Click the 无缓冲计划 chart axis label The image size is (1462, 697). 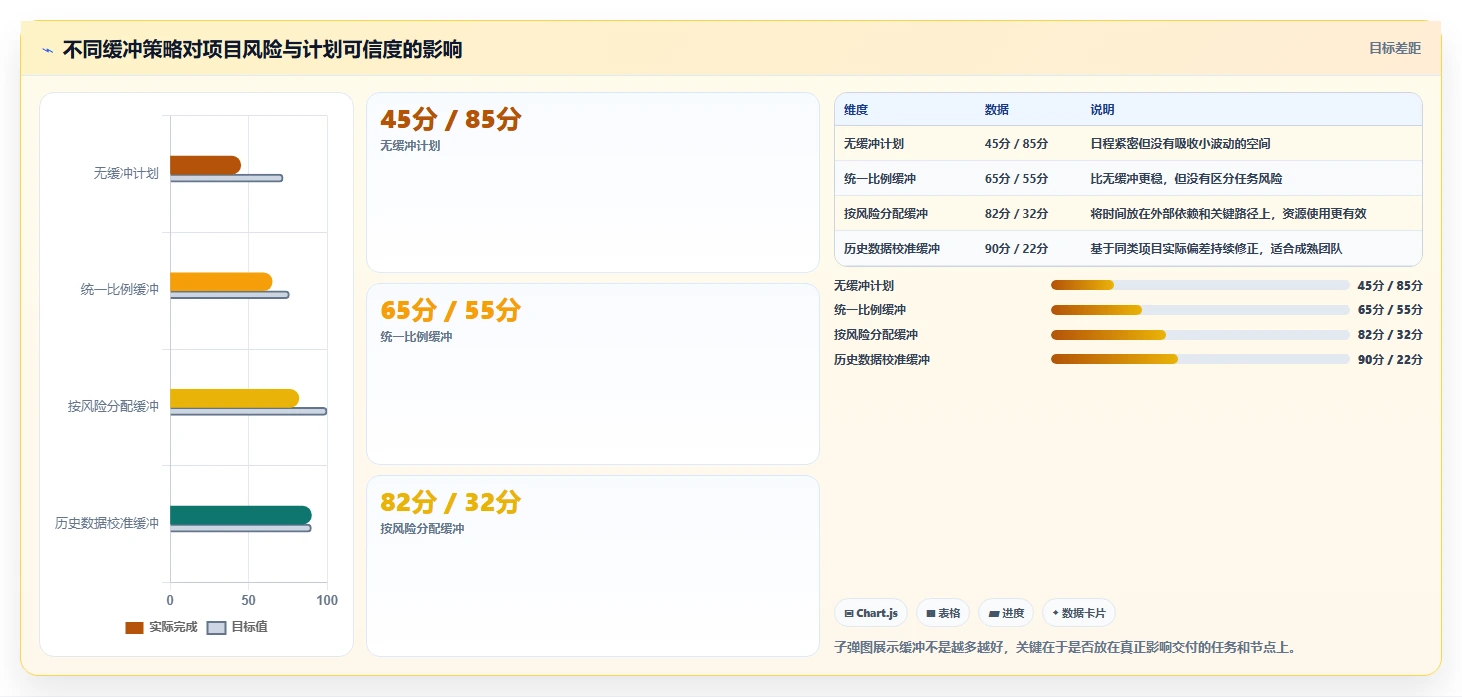click(126, 173)
